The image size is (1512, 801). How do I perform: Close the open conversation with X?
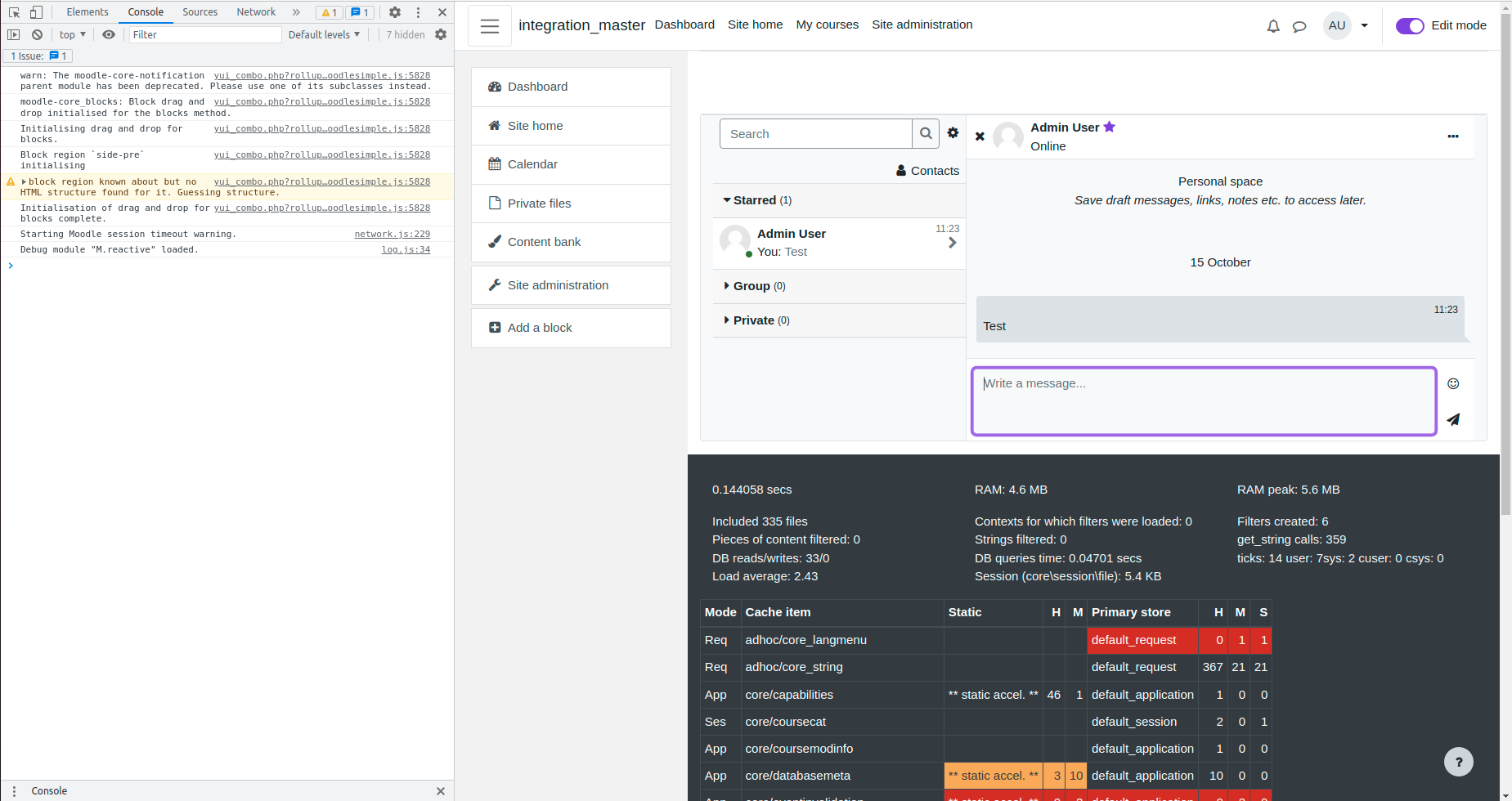coord(980,136)
